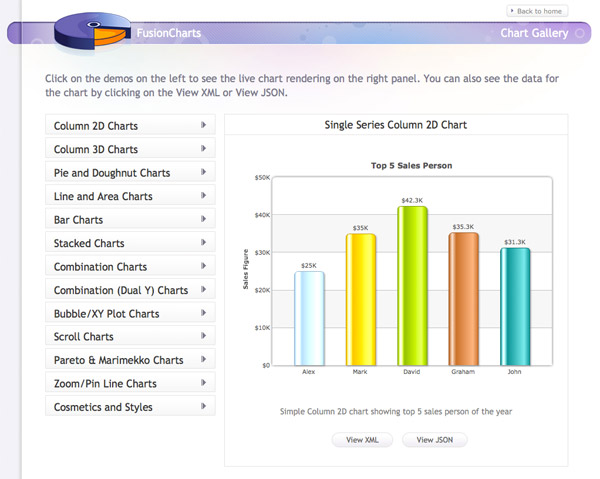Click the Scroll Charts arrow icon
The height and width of the screenshot is (479, 600).
coord(204,337)
